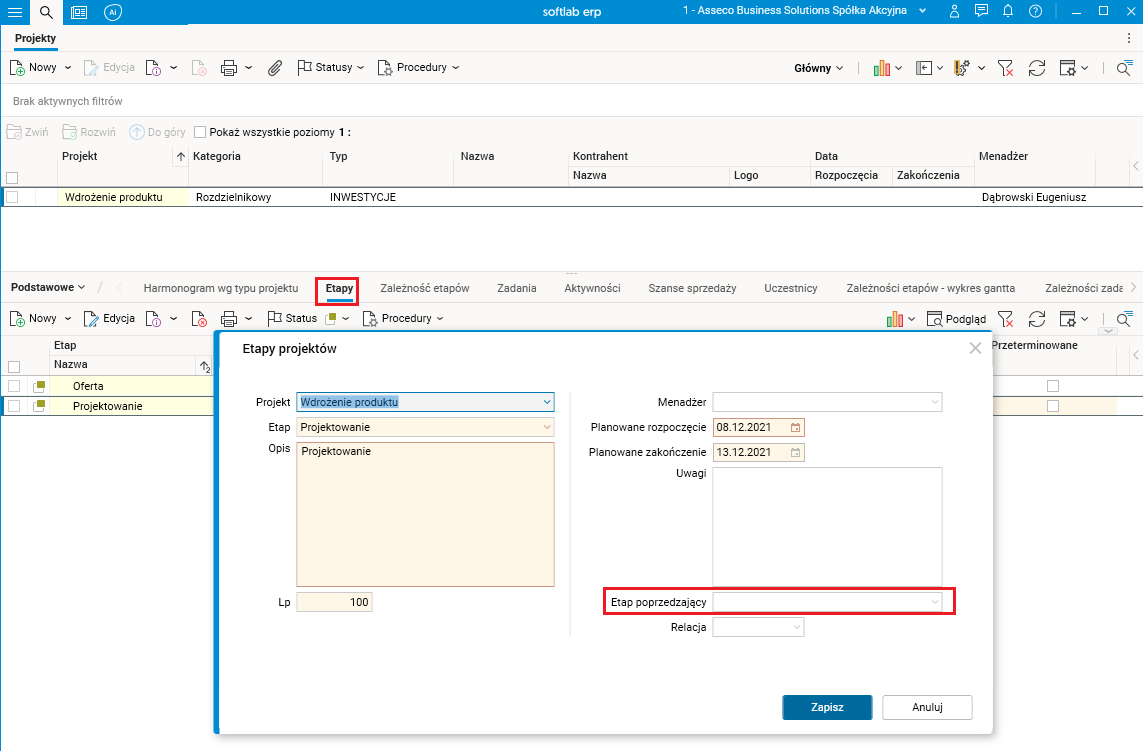
Task: Toggle Pokaż wszystkie poziomy checkbox
Action: (x=200, y=132)
